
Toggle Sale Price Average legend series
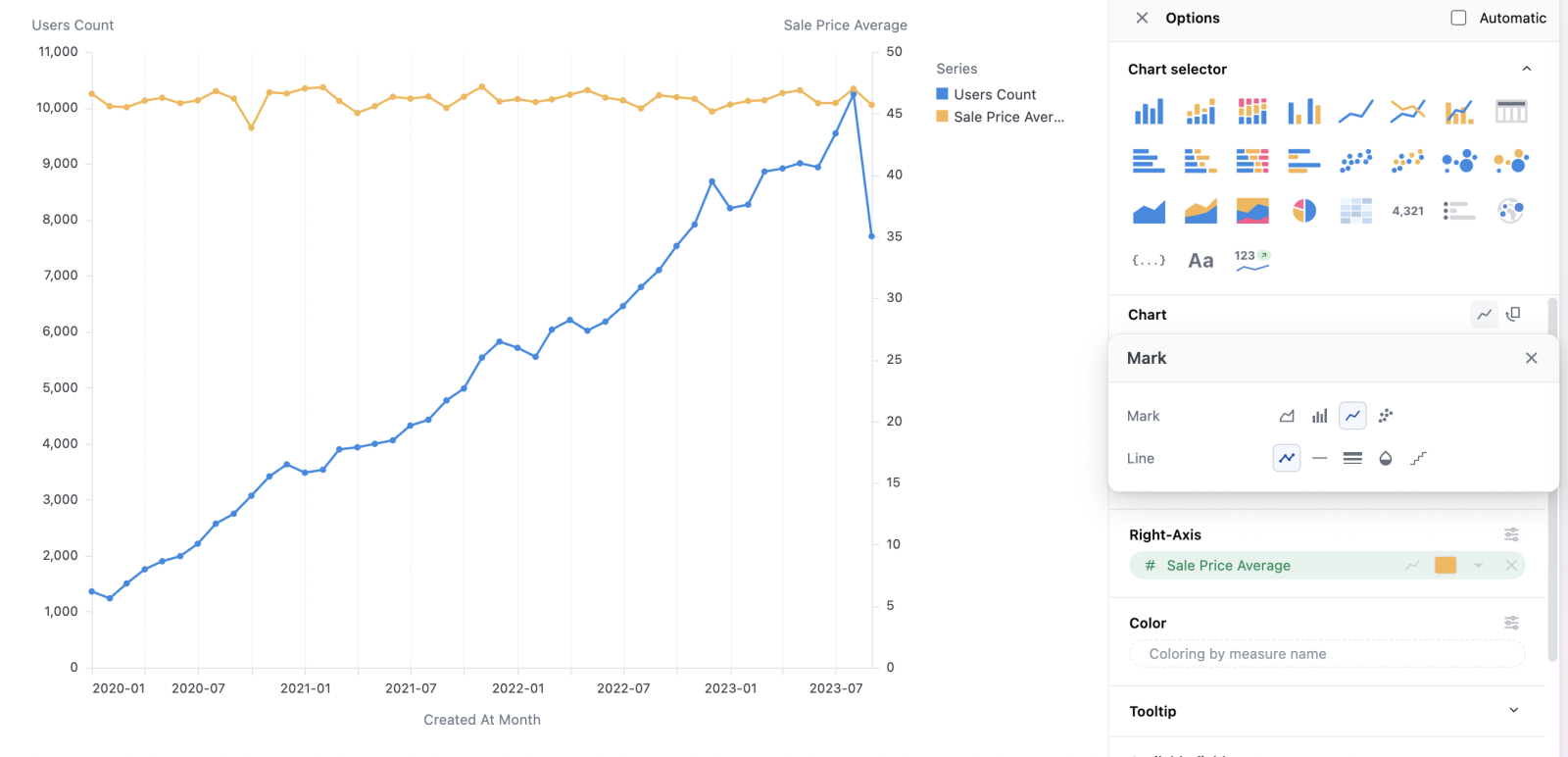1007,117
